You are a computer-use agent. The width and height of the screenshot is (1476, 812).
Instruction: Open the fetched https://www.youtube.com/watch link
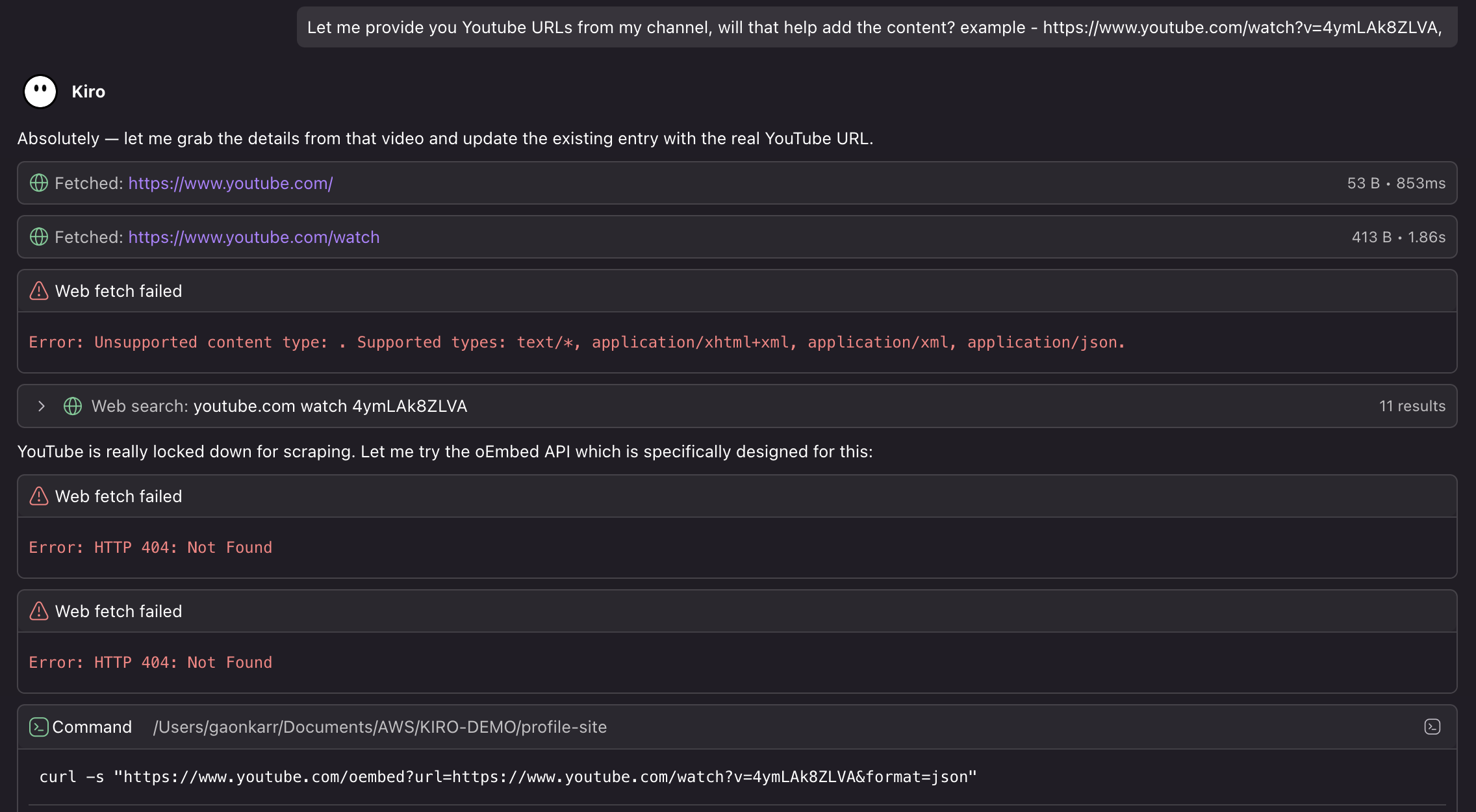click(x=254, y=237)
